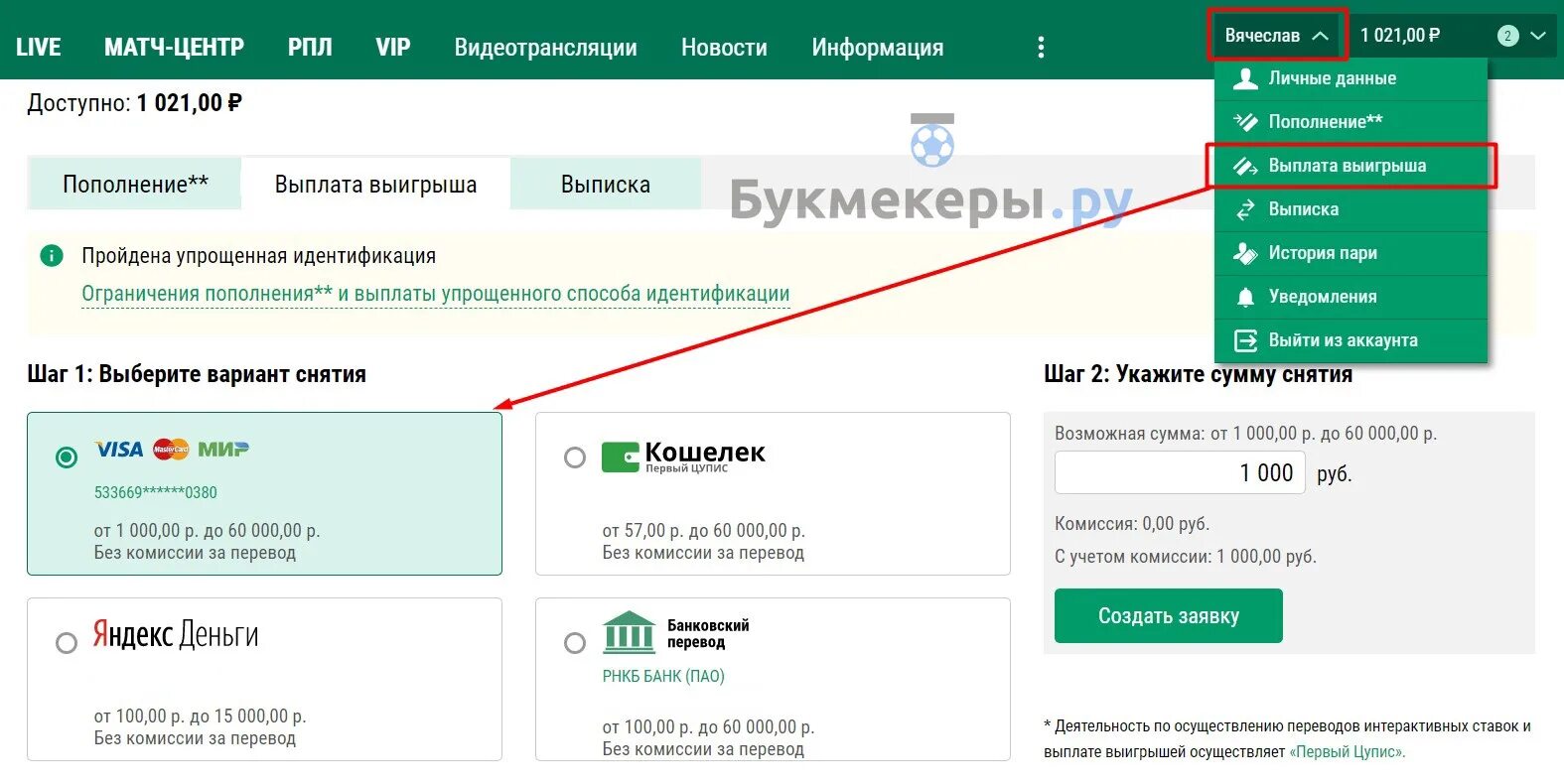Choose Выйти из аккаунта
The image size is (1564, 784).
pyautogui.click(x=1351, y=340)
